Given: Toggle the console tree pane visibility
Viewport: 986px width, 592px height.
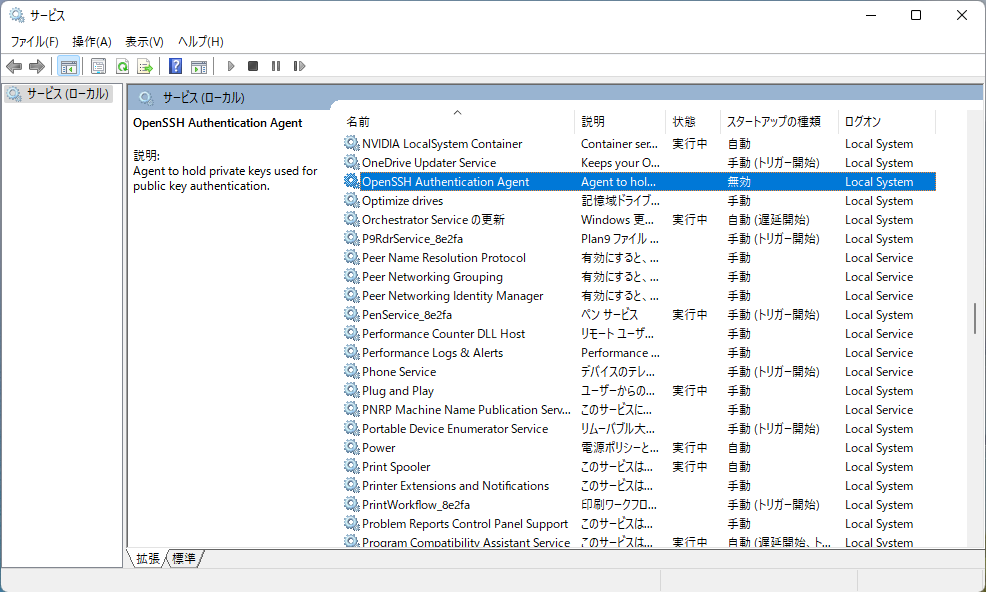Looking at the screenshot, I should tap(68, 66).
